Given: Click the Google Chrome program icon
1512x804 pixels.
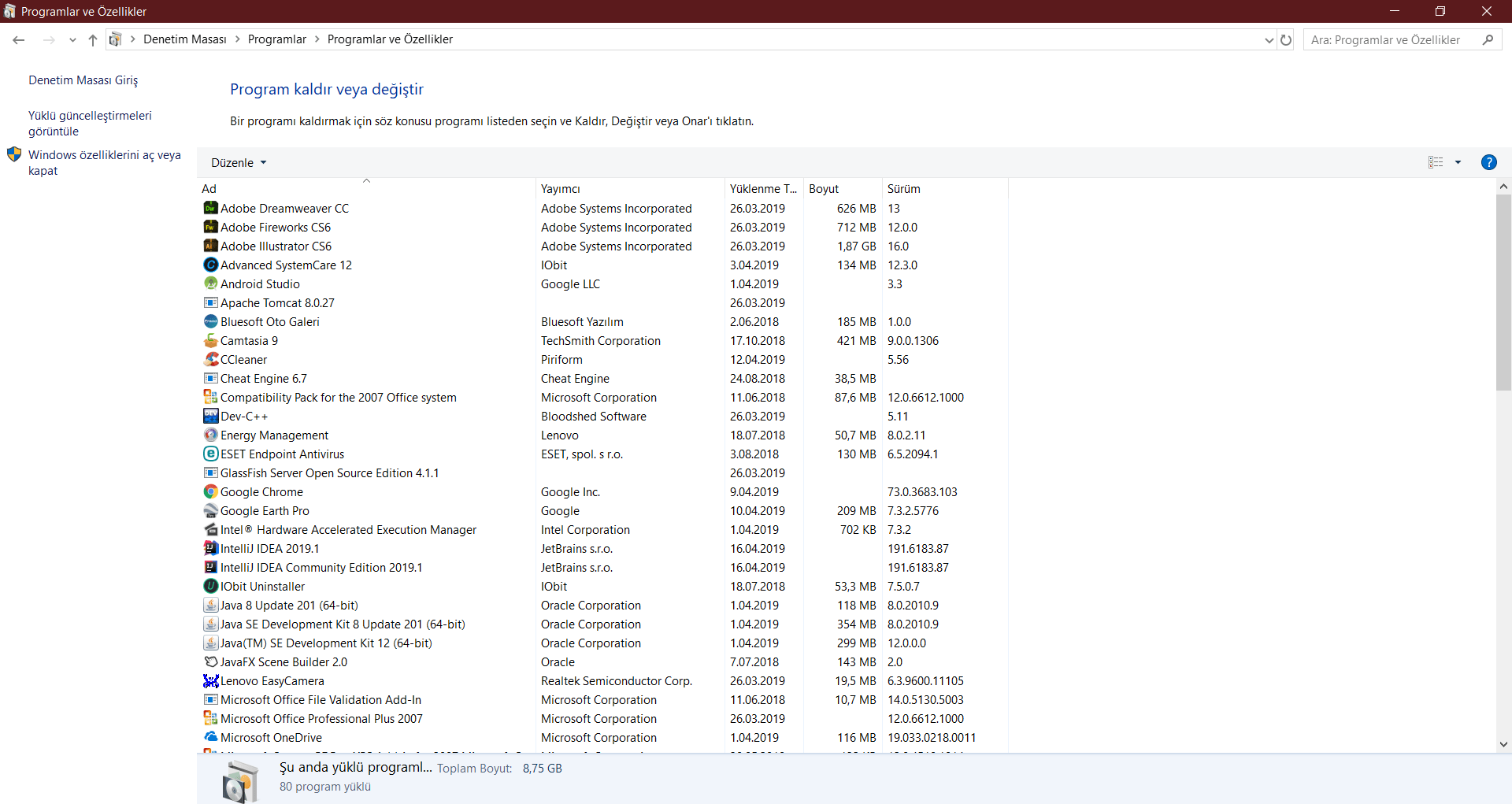Looking at the screenshot, I should (210, 491).
